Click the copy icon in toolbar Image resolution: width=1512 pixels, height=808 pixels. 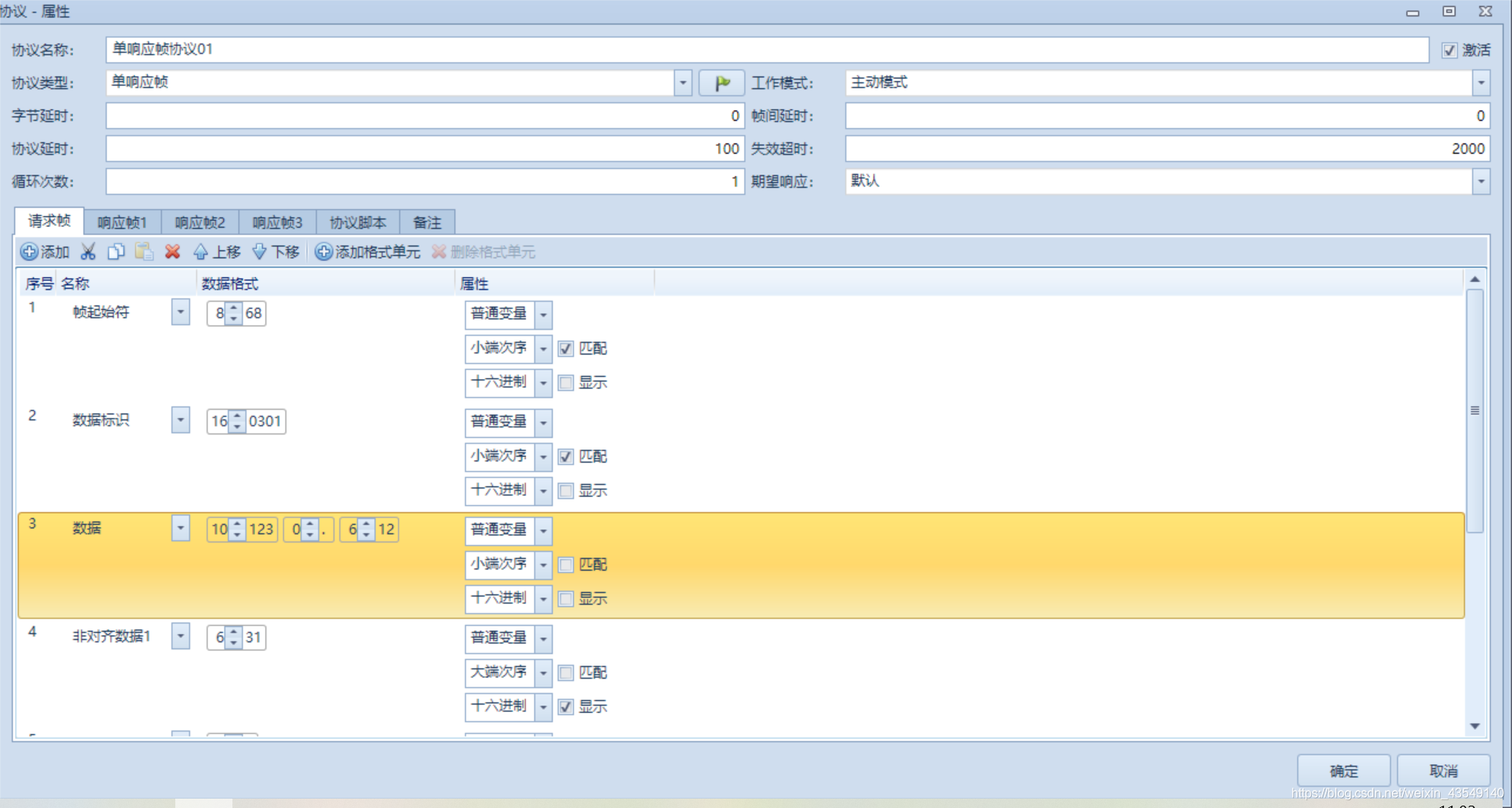116,252
